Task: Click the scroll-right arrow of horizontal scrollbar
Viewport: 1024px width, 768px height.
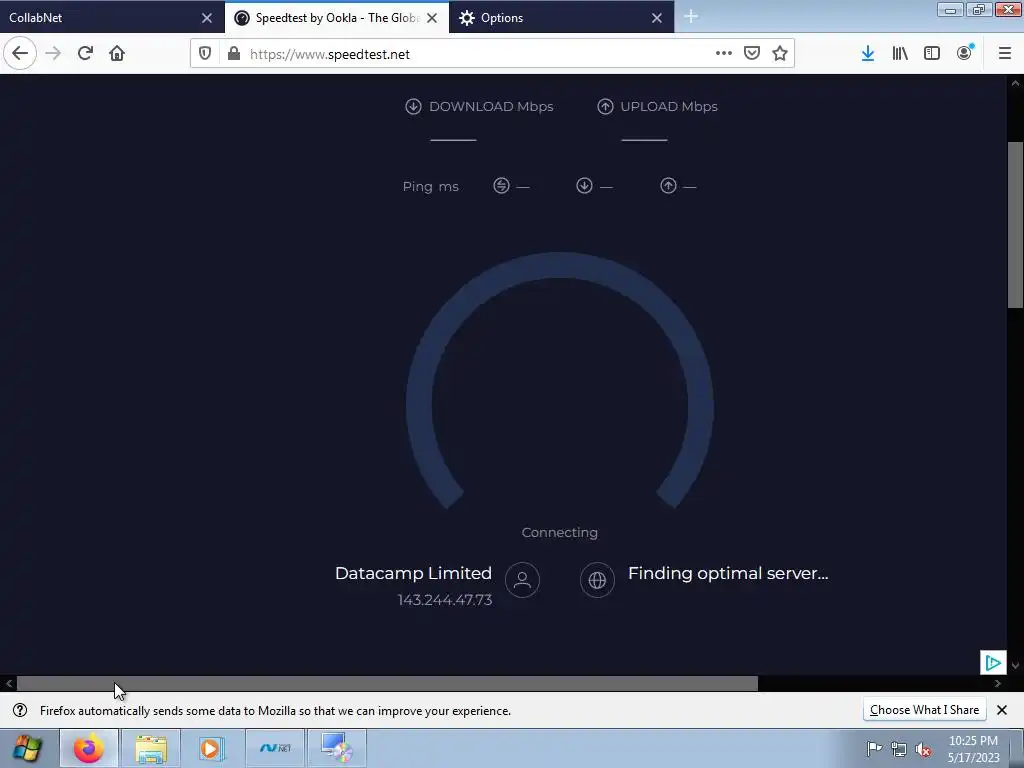Action: [x=998, y=684]
